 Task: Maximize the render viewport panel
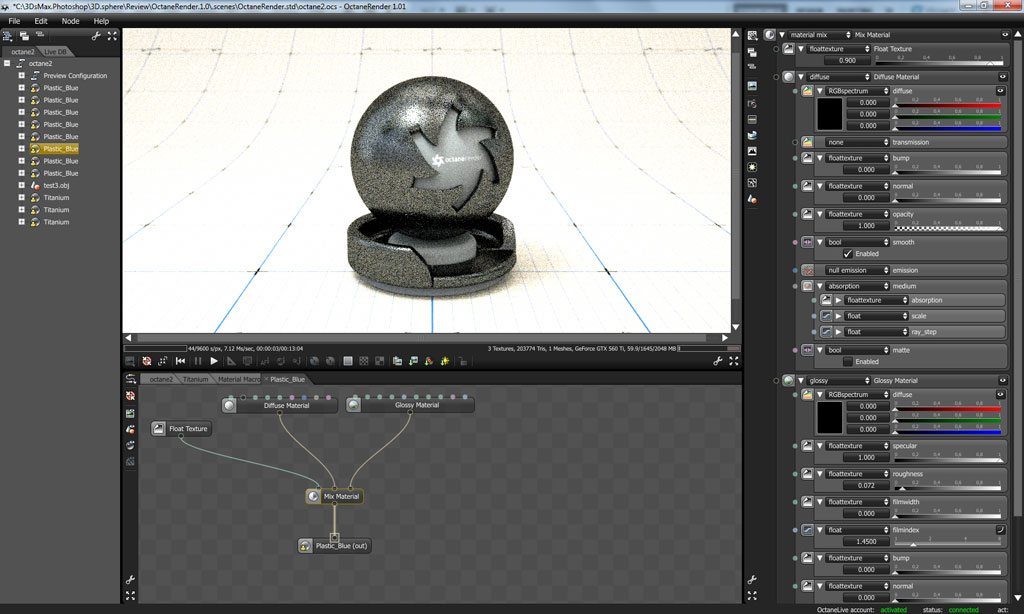(733, 361)
